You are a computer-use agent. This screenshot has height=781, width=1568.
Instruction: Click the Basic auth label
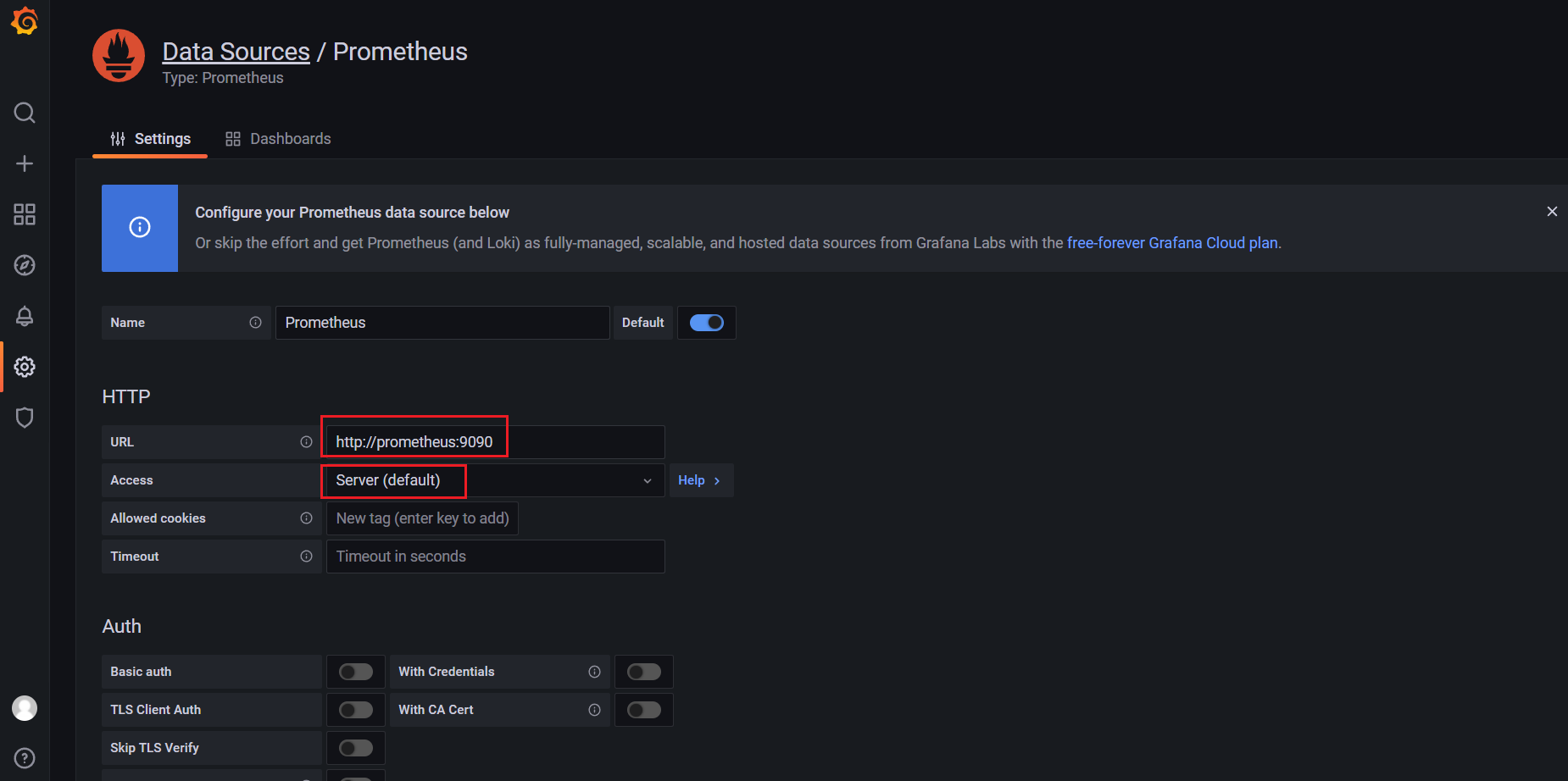click(141, 672)
